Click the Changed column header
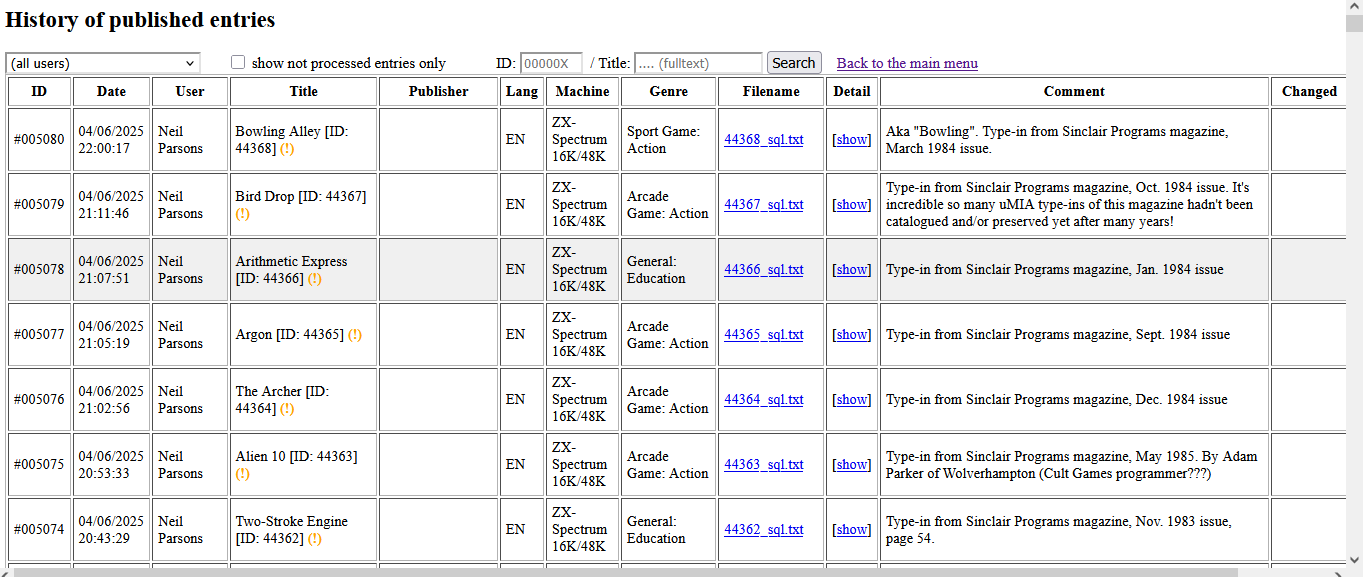This screenshot has height=577, width=1363. click(1309, 91)
